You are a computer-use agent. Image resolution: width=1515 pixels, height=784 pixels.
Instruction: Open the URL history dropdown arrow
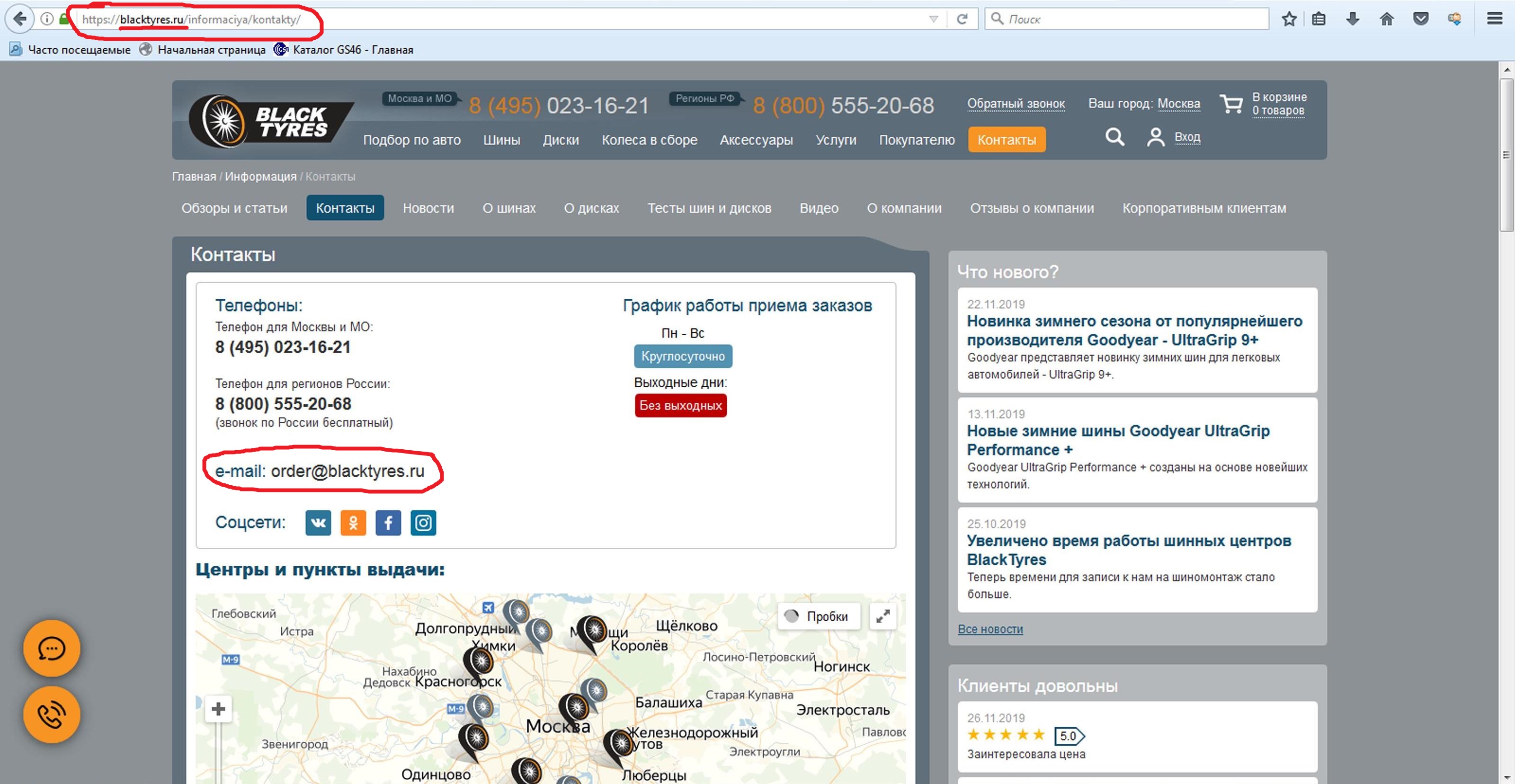(x=933, y=19)
